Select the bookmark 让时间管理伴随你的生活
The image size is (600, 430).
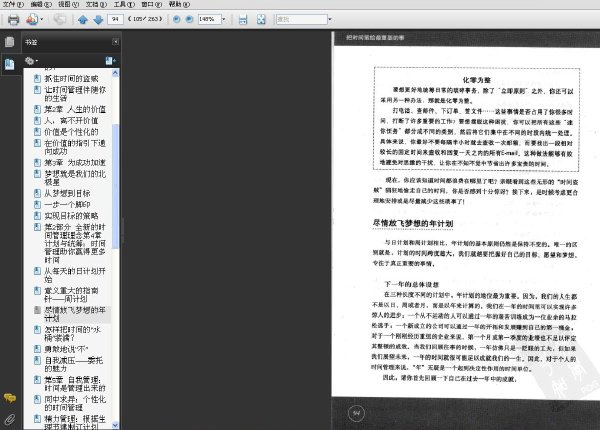75,94
